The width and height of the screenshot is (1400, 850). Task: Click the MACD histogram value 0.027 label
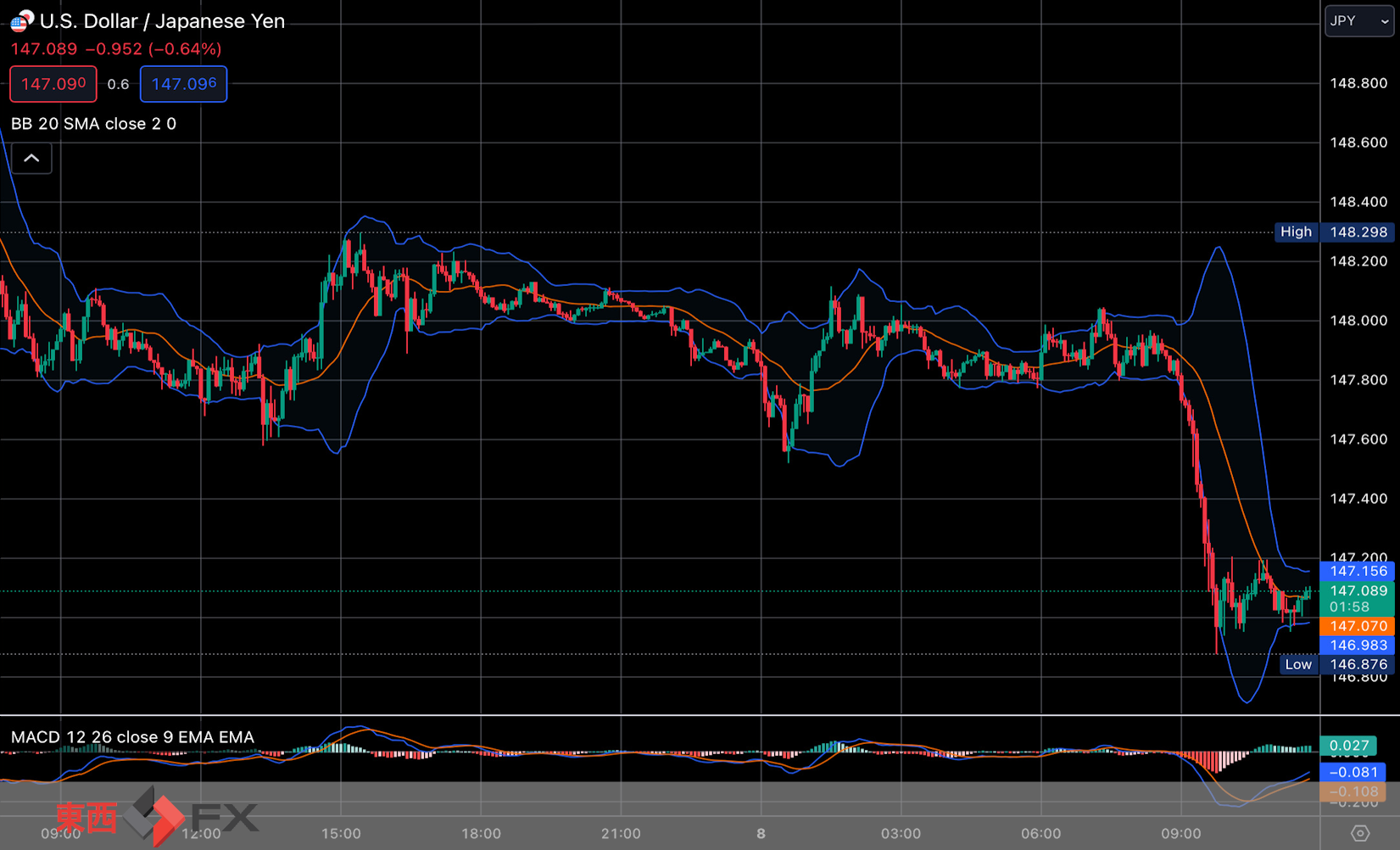[x=1349, y=746]
